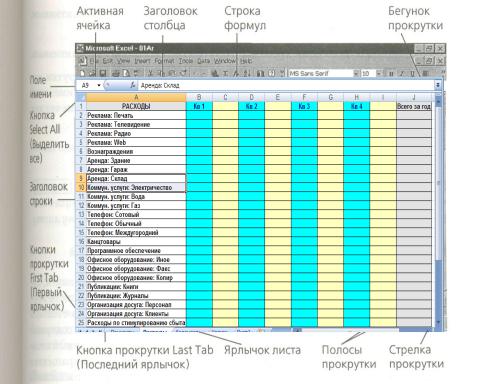Open the Name Box dropdown arrow

[99, 85]
